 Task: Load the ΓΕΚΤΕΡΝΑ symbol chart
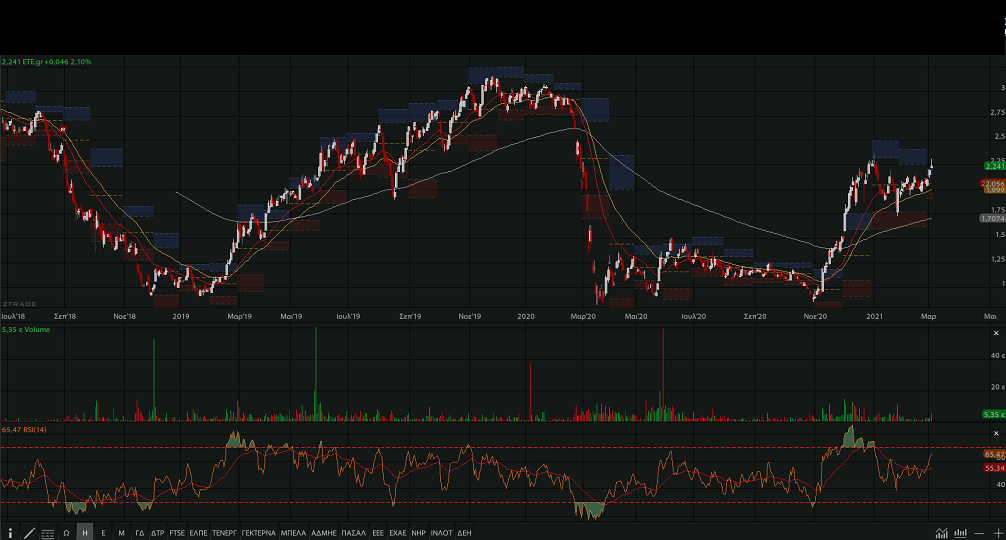point(258,533)
